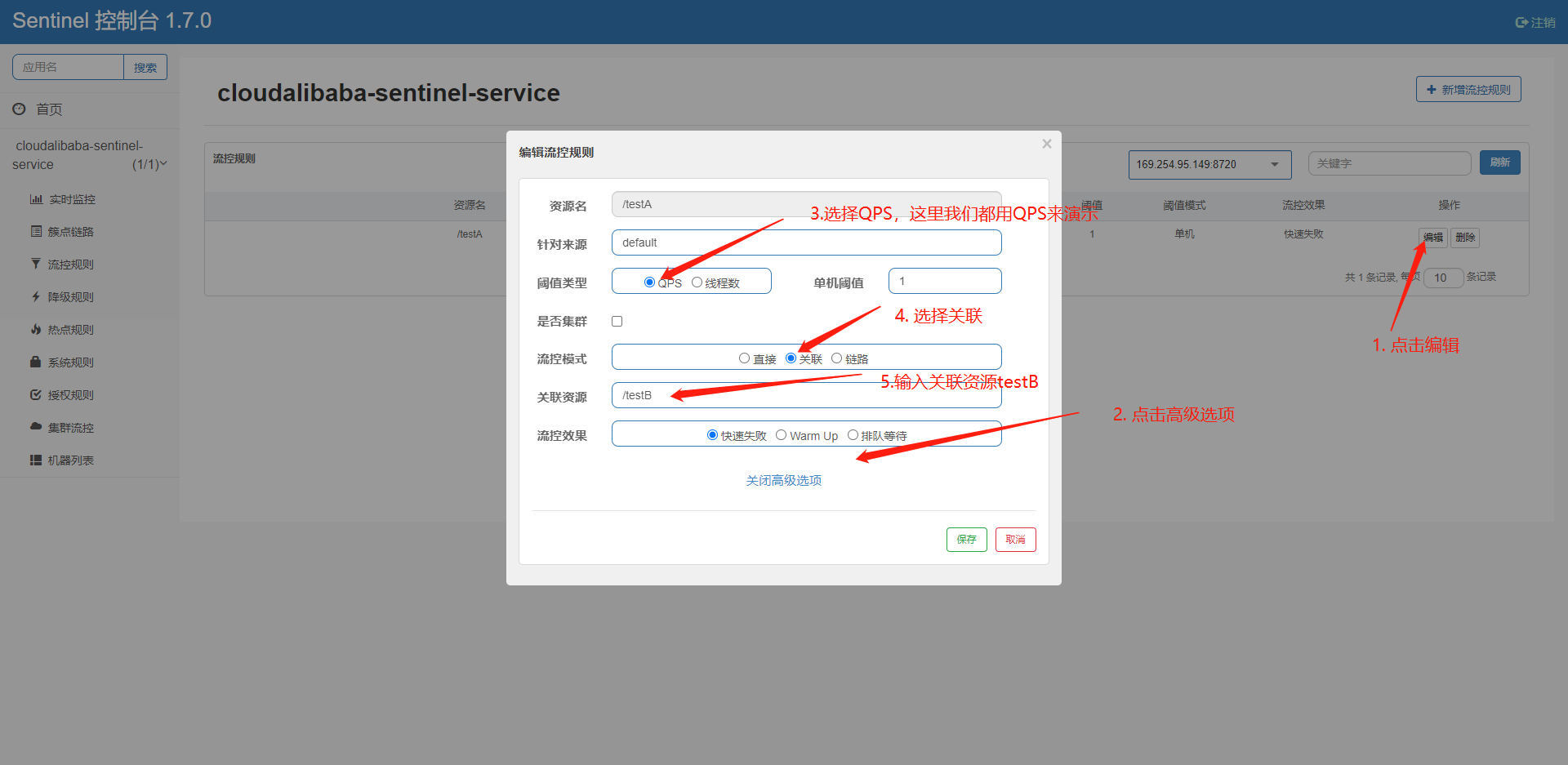Viewport: 1568px width, 765px height.
Task: Click the page size field showing 10
Action: (1443, 278)
